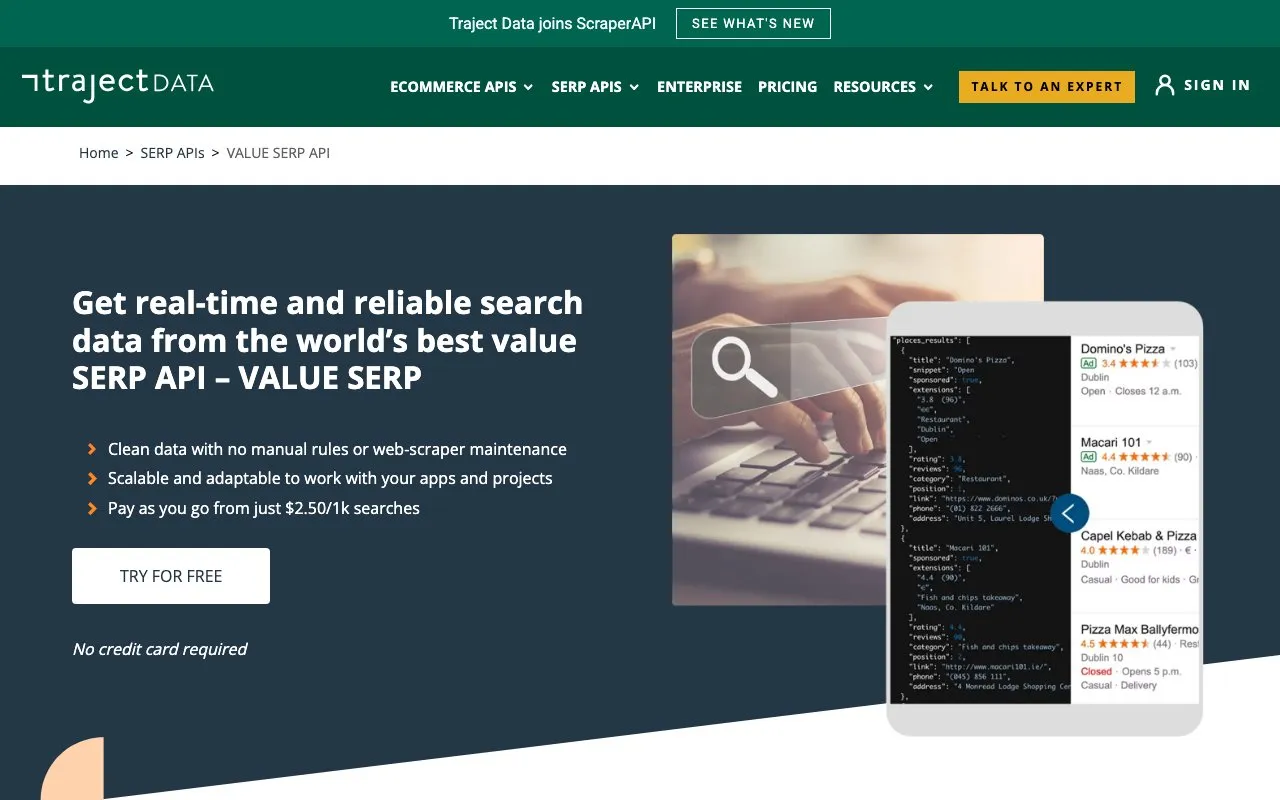Click the laptop typing hero image

click(780, 420)
